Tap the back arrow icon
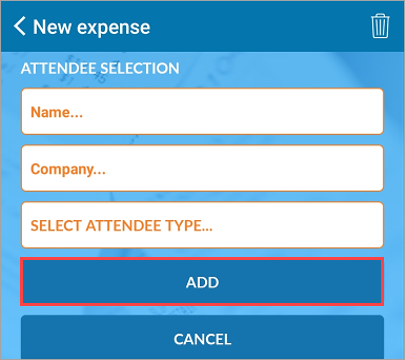 (20, 26)
